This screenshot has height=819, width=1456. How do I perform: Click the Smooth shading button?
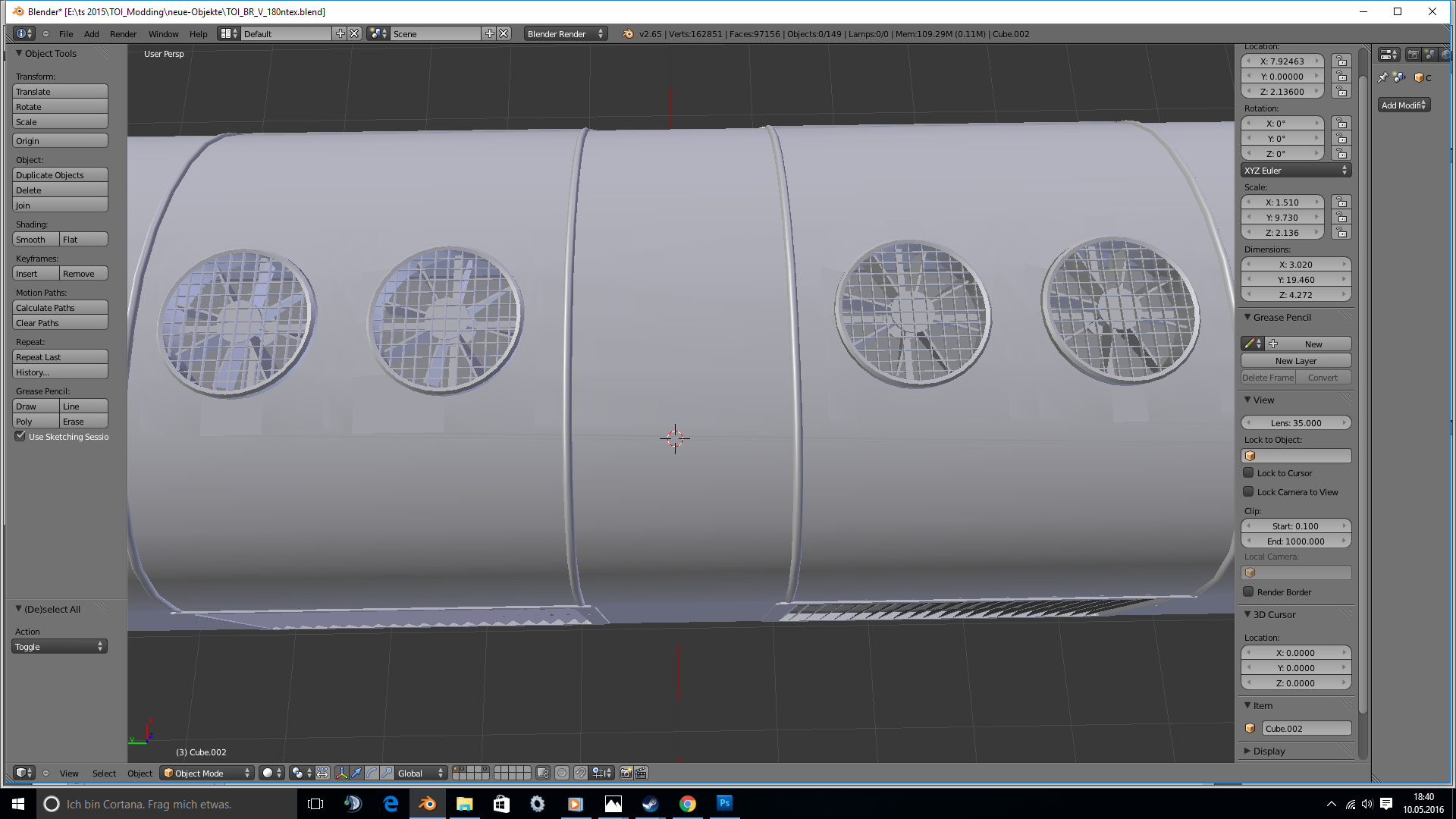[35, 240]
